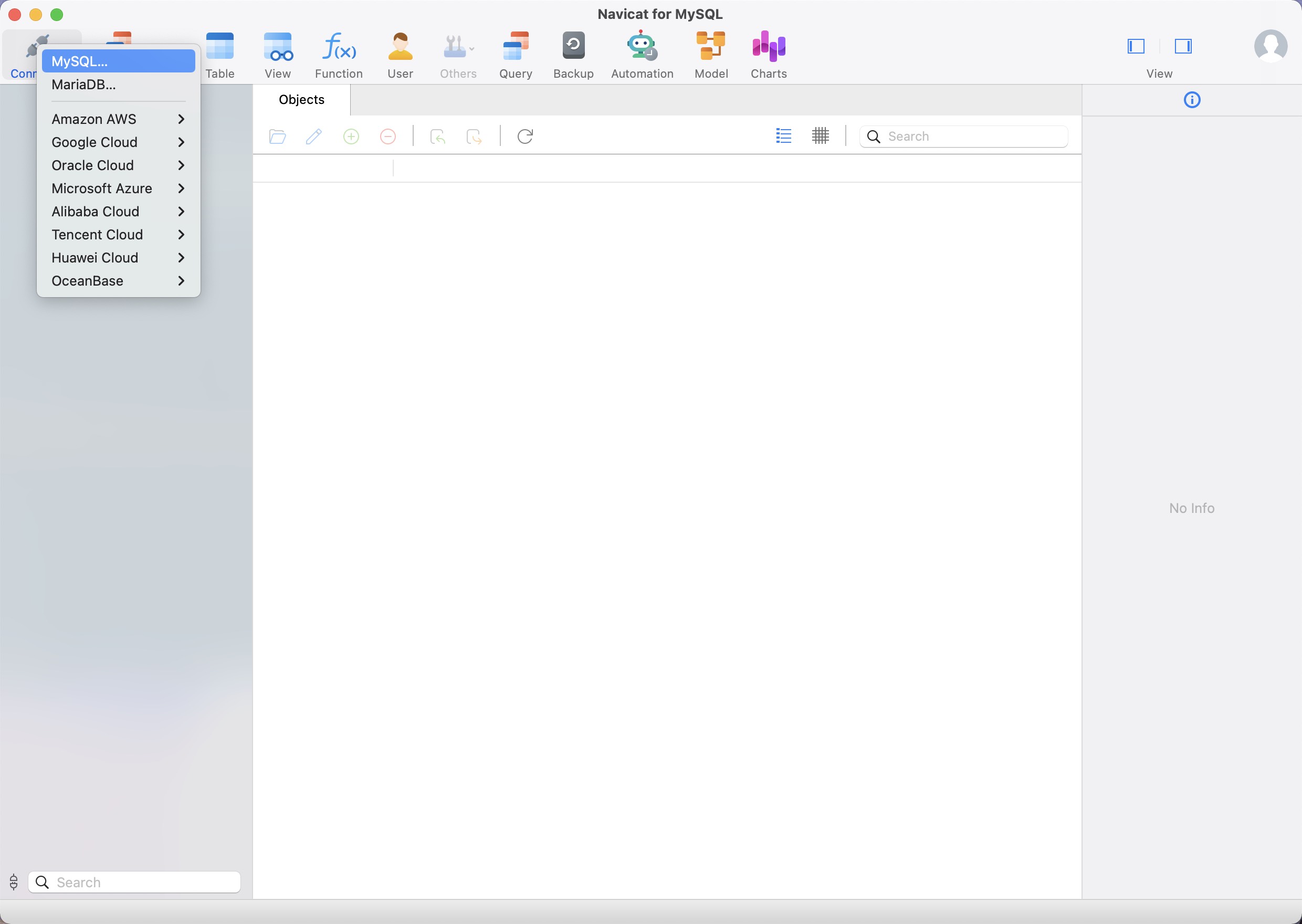
Task: Toggle the right information pane visibility
Action: [1182, 46]
